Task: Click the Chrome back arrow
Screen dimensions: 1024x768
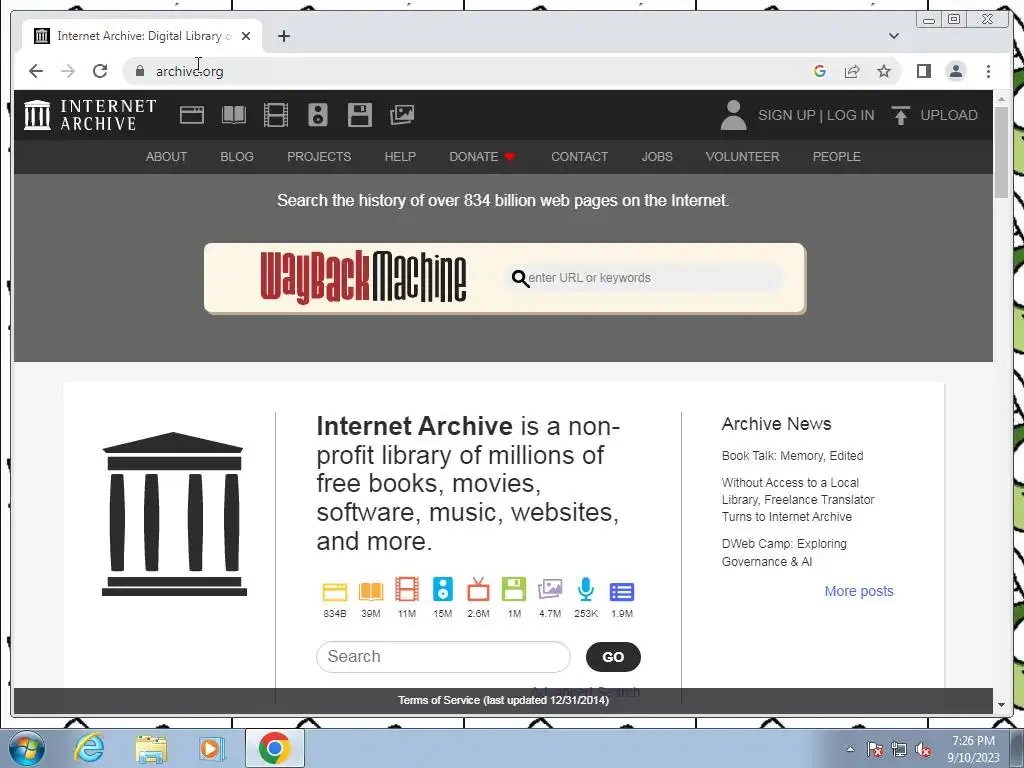Action: pos(36,71)
